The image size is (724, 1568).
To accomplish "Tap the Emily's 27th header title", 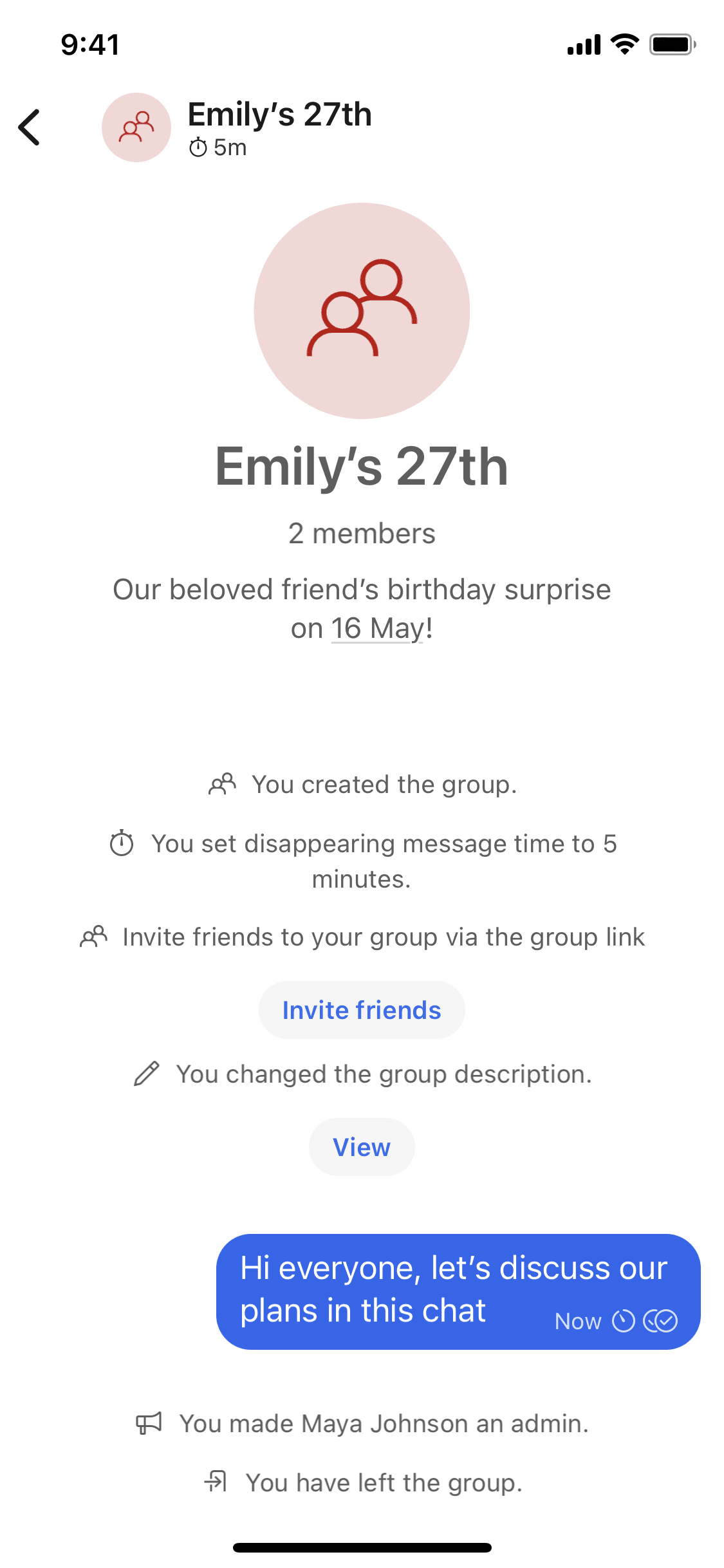I will (279, 115).
